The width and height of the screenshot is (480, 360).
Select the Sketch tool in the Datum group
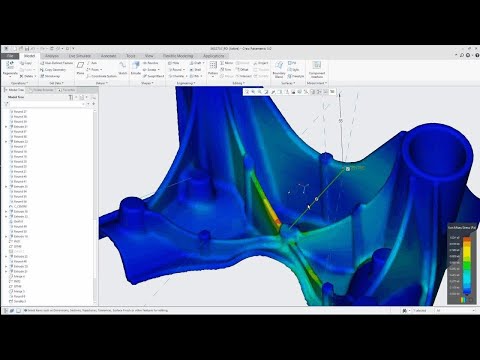[x=123, y=66]
